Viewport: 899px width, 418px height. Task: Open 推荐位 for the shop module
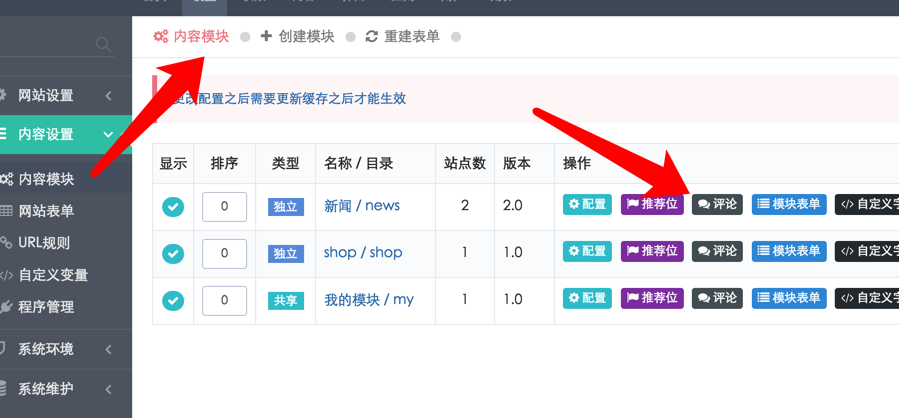point(652,252)
